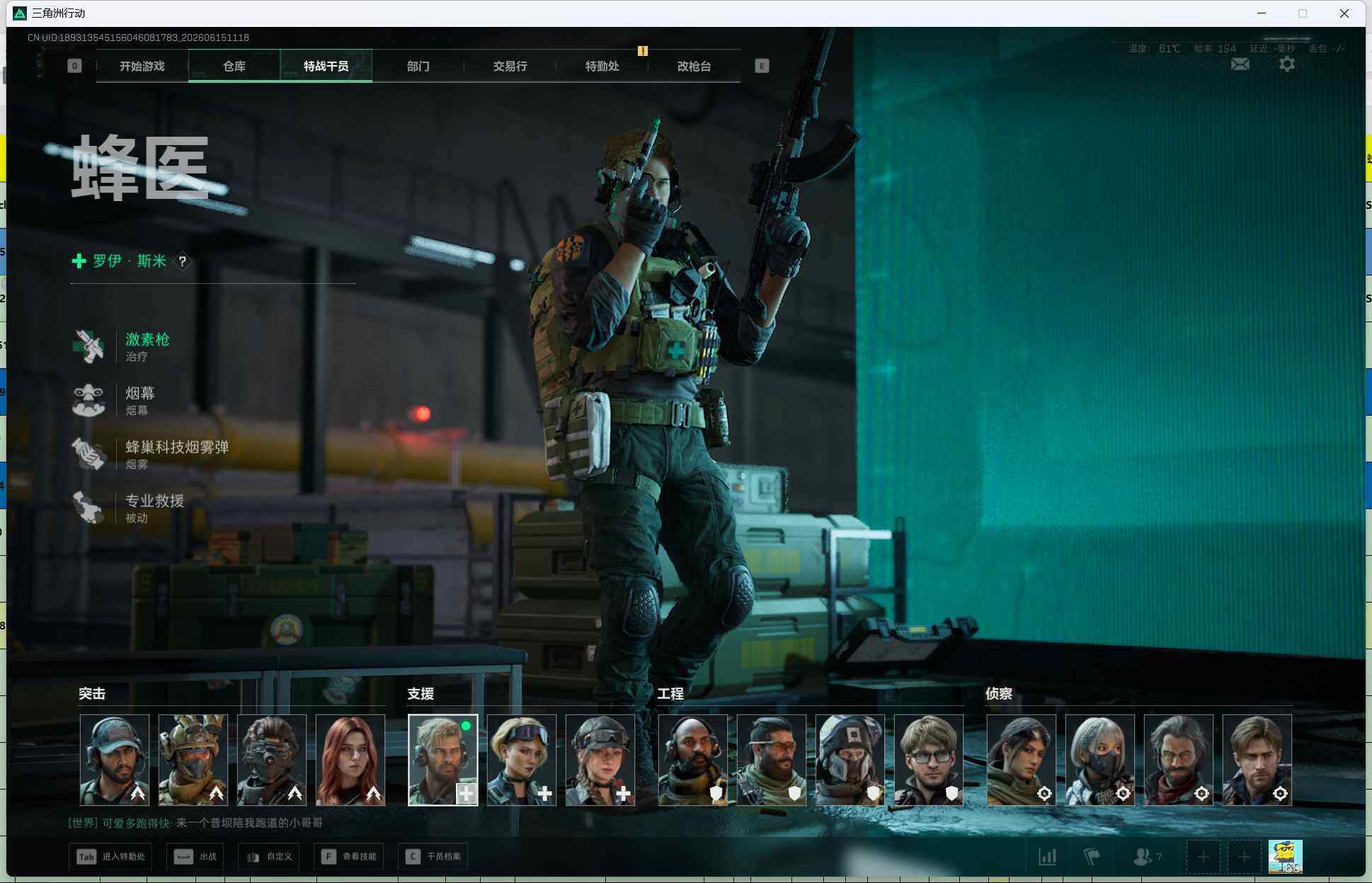Select the braided 支援 operator with cap
This screenshot has height=883, width=1372.
[600, 760]
